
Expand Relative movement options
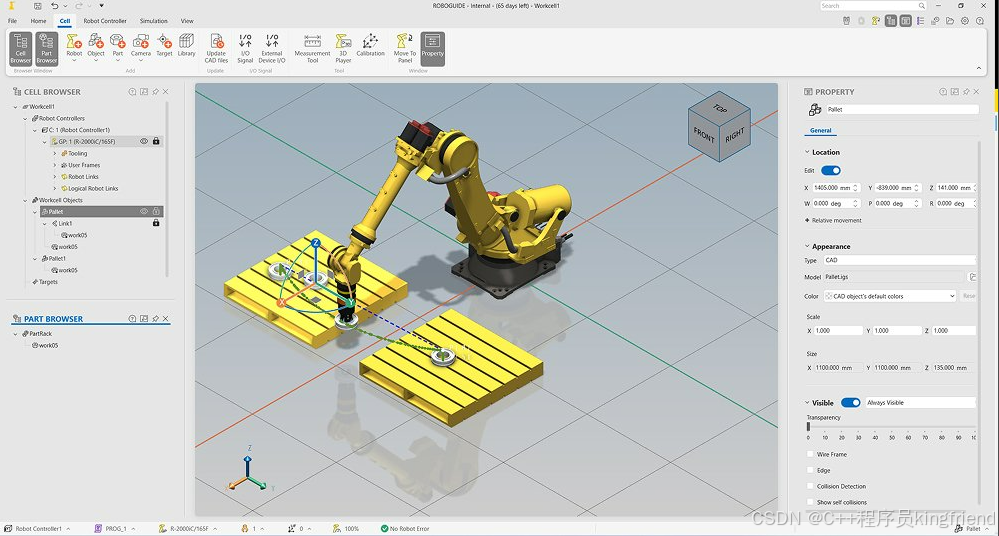click(x=833, y=221)
